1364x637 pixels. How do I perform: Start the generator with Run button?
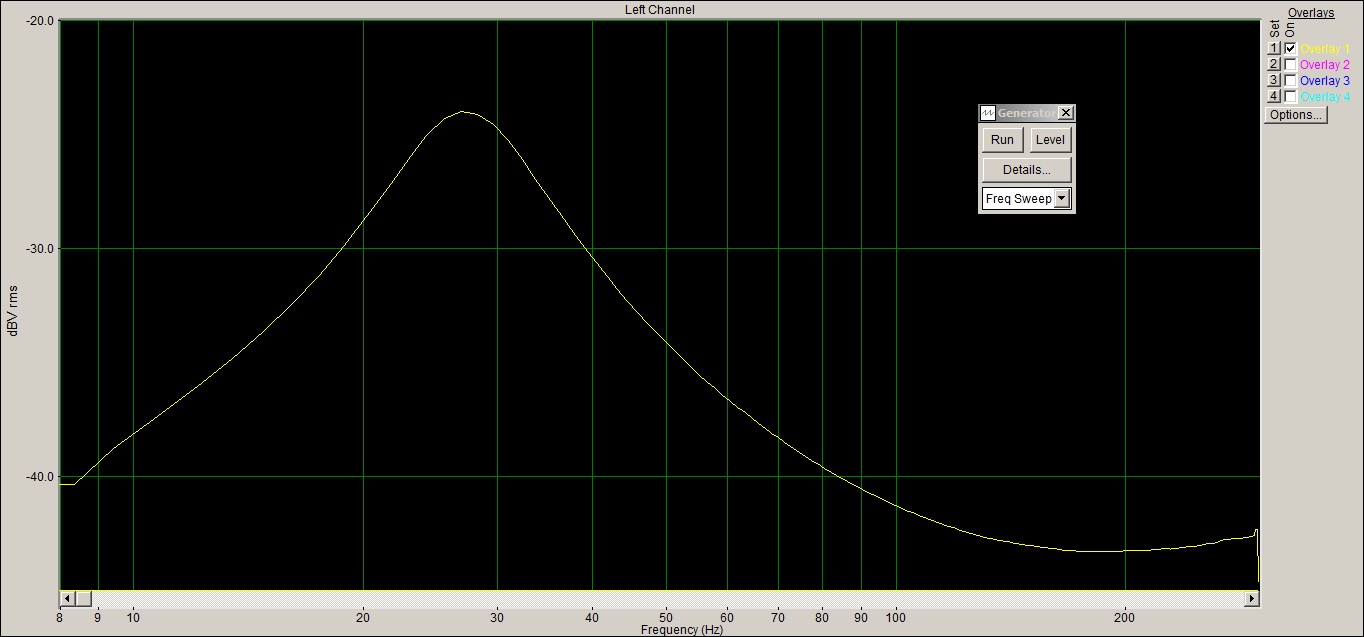point(1002,140)
